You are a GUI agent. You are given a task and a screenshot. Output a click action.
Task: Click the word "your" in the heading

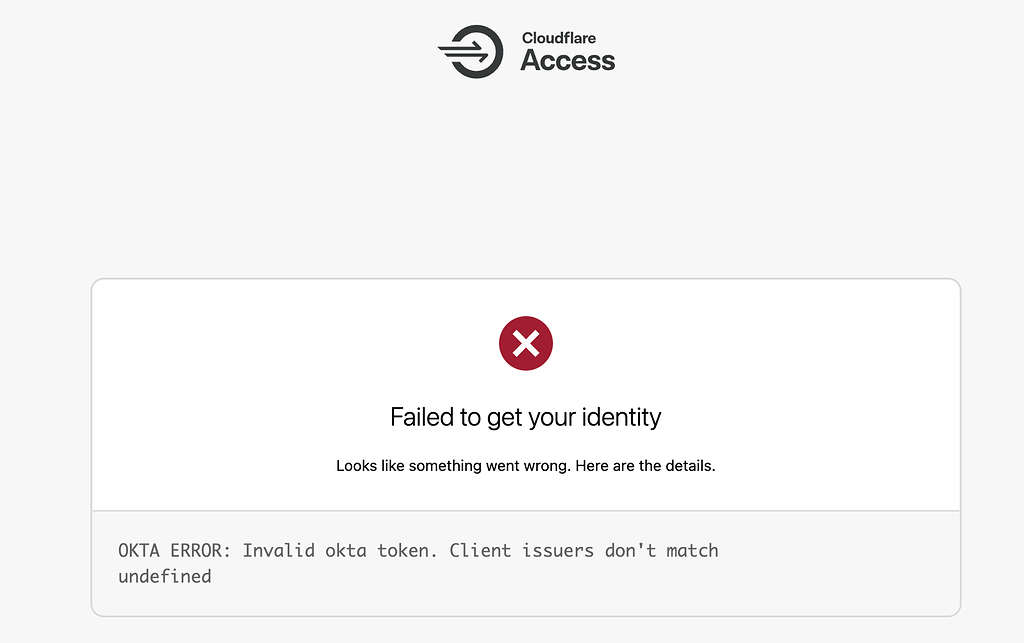[552, 417]
